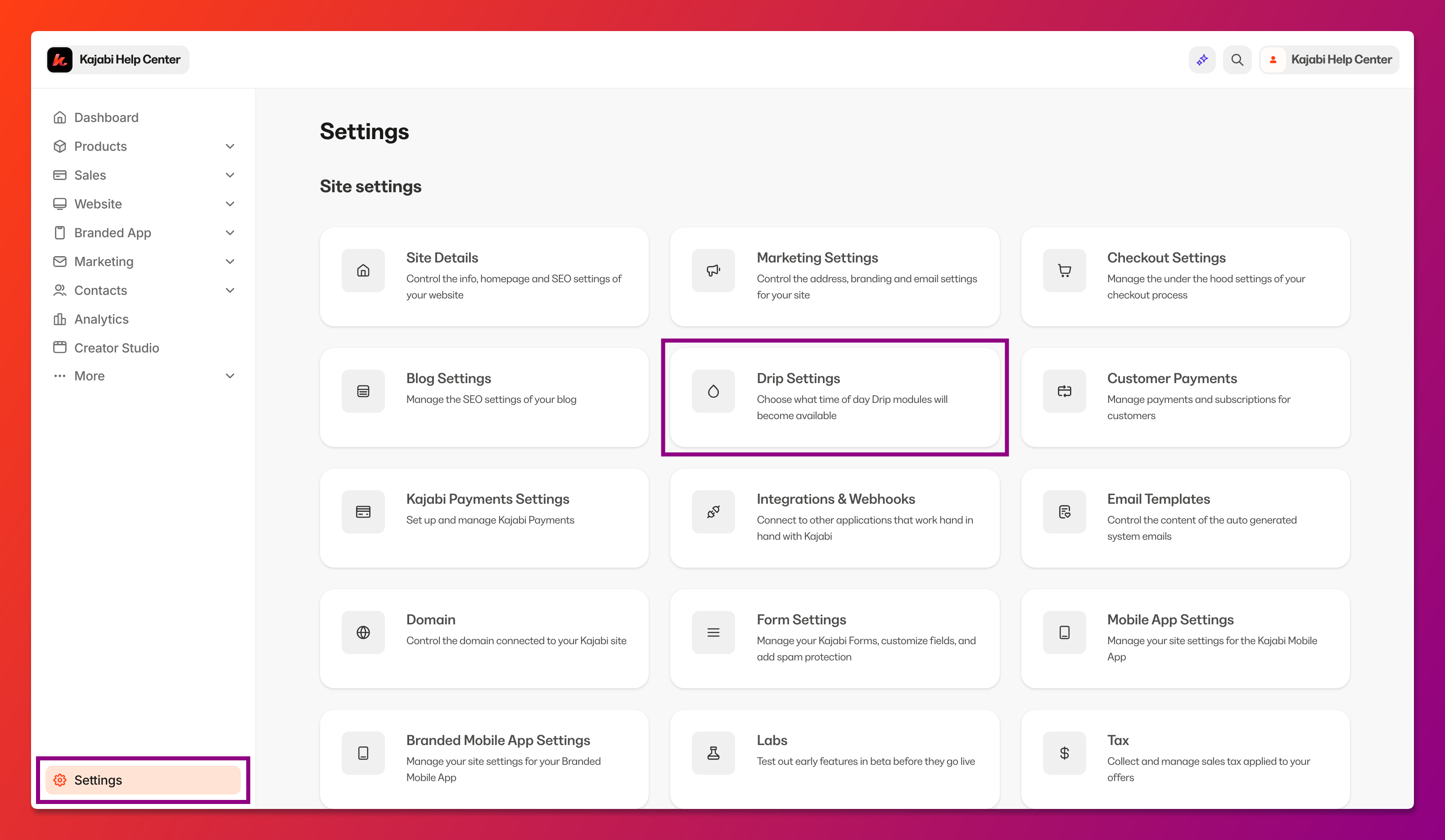Expand the Contacts menu chevron
1445x840 pixels.
[230, 290]
